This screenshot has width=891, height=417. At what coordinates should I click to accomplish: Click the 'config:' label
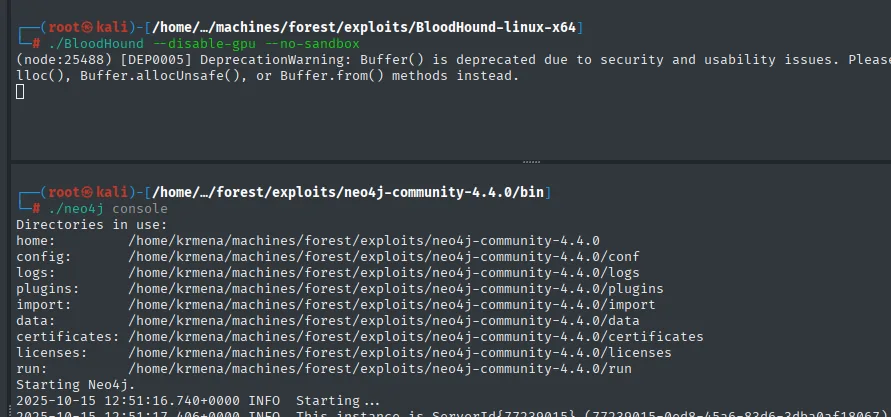coord(44,256)
